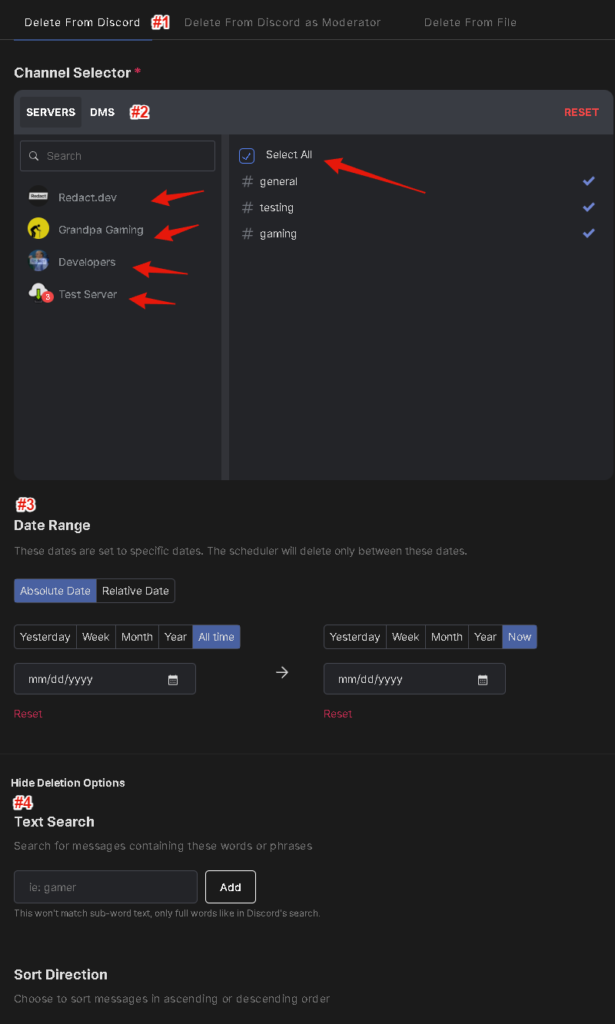Uncheck the gaming channel checkmark
The height and width of the screenshot is (1024, 615).
[589, 233]
